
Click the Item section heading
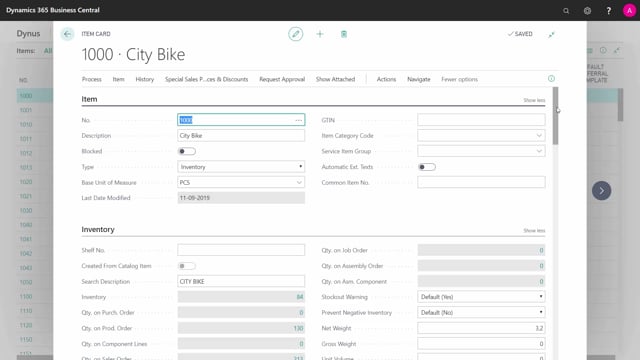[x=89, y=99]
